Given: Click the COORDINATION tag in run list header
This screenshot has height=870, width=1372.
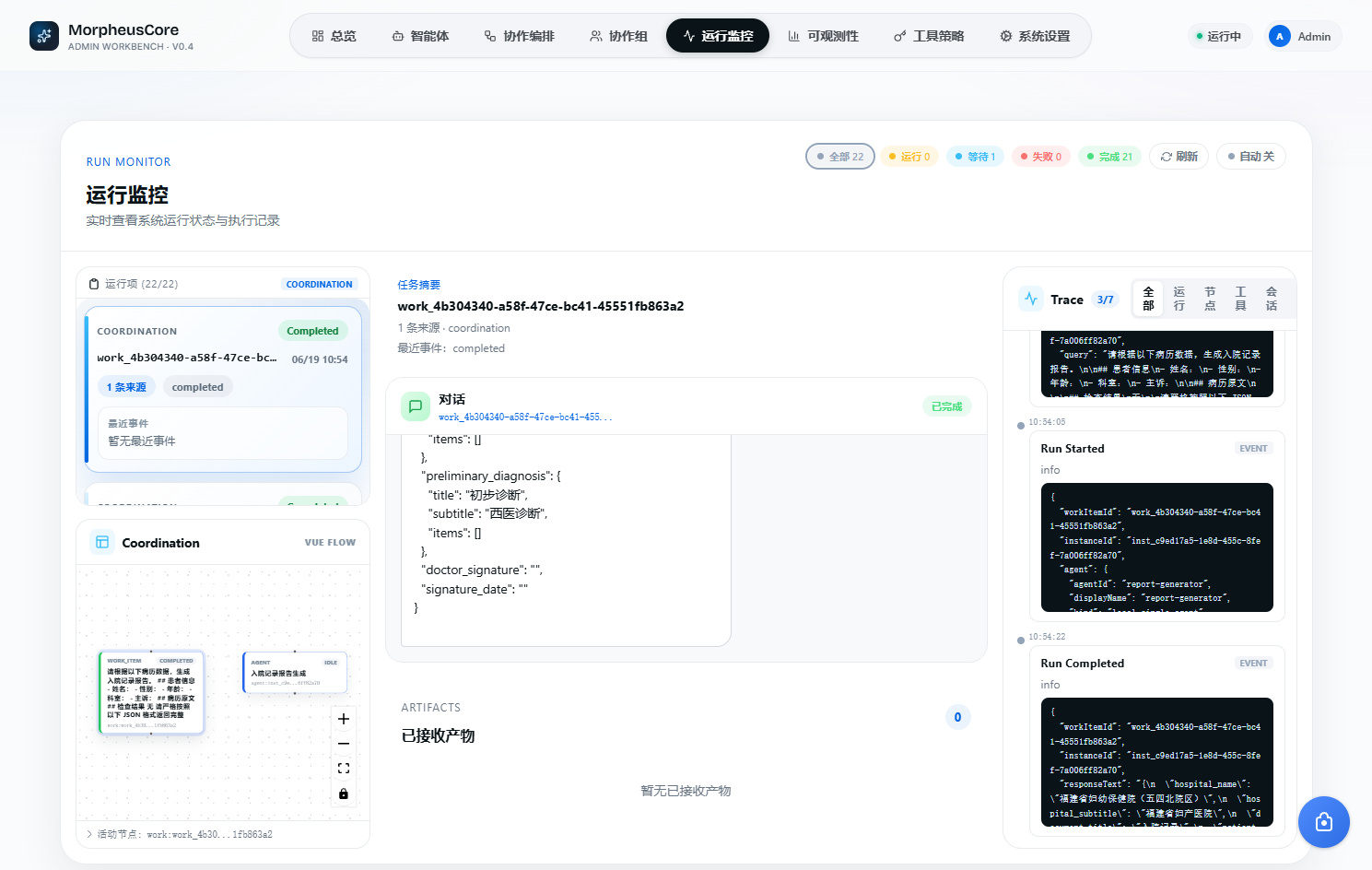Looking at the screenshot, I should pos(319,284).
